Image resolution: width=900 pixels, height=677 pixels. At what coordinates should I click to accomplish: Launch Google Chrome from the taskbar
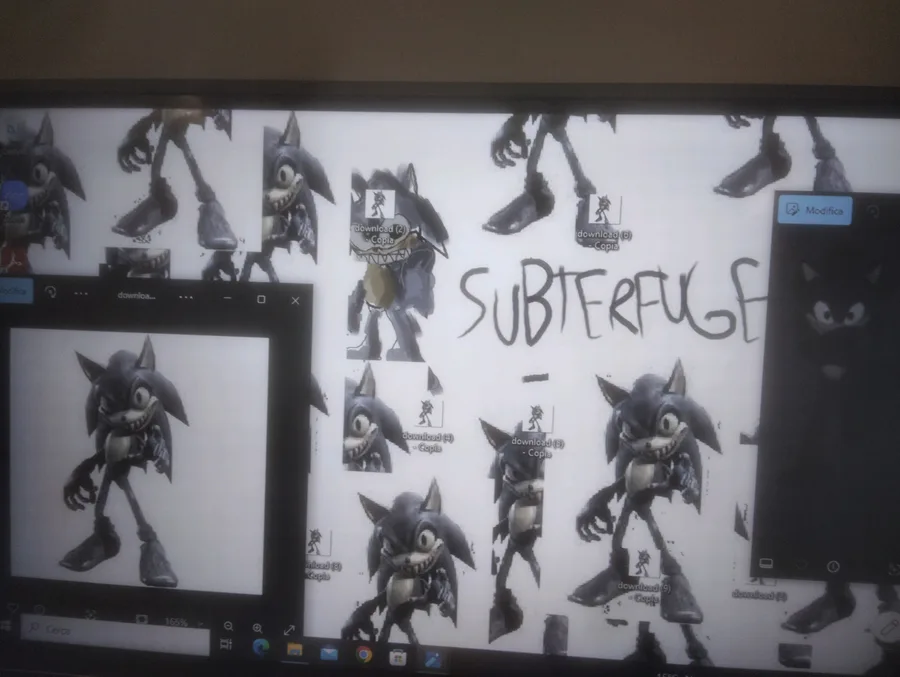(363, 655)
